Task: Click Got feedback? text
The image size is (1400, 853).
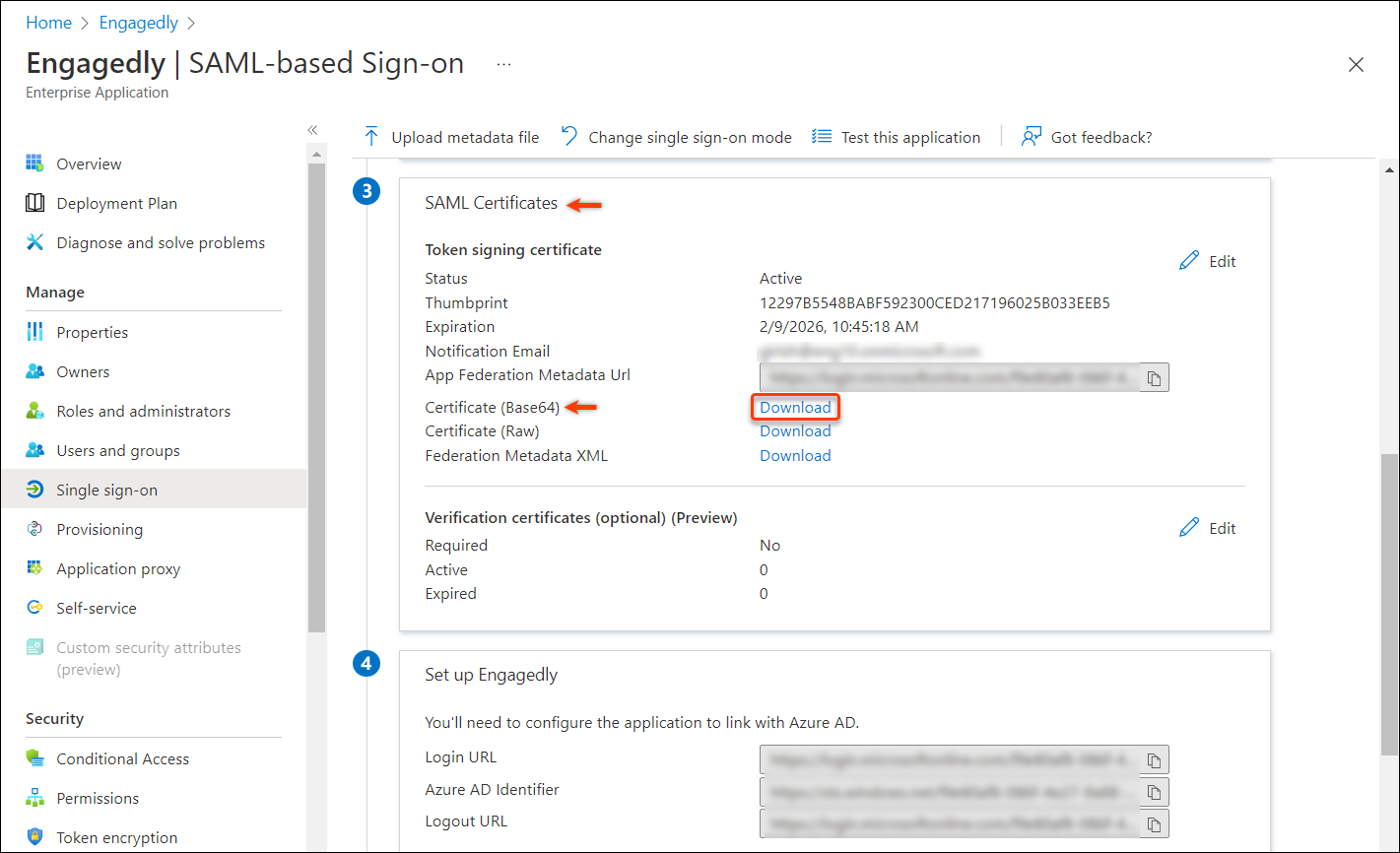Action: click(1101, 137)
